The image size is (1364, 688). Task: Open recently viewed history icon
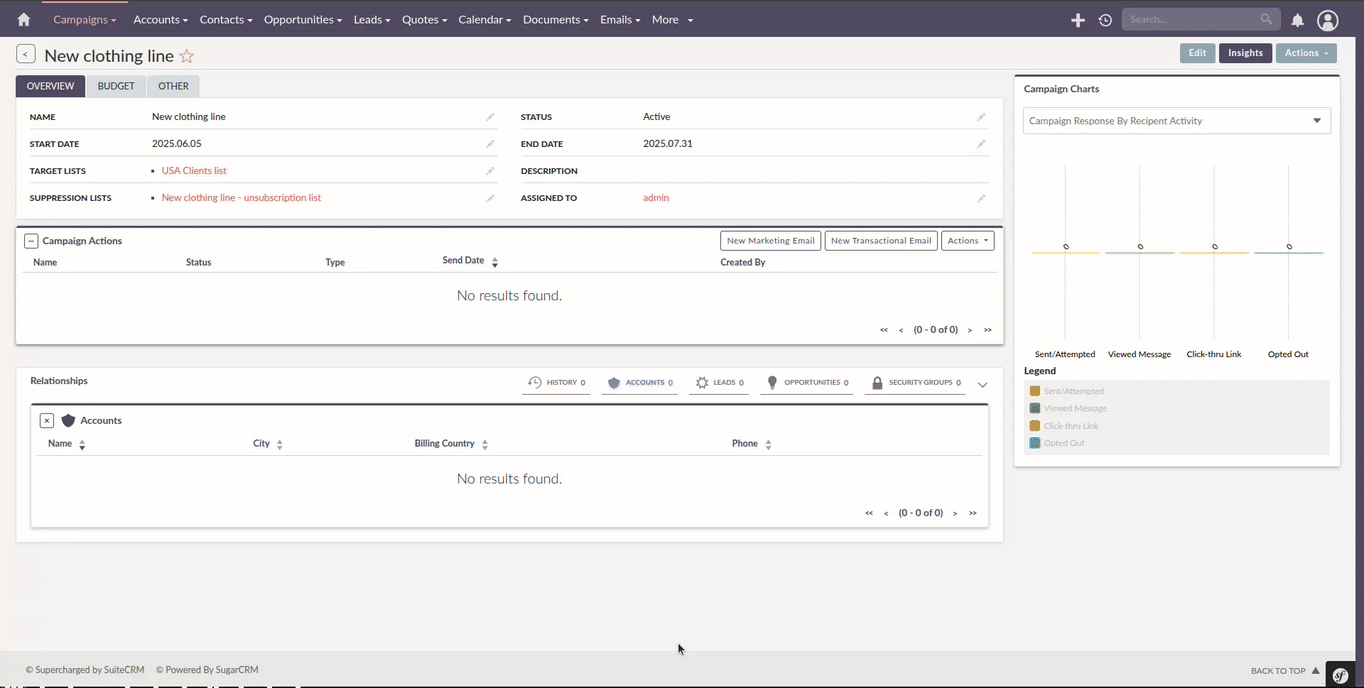(1105, 20)
